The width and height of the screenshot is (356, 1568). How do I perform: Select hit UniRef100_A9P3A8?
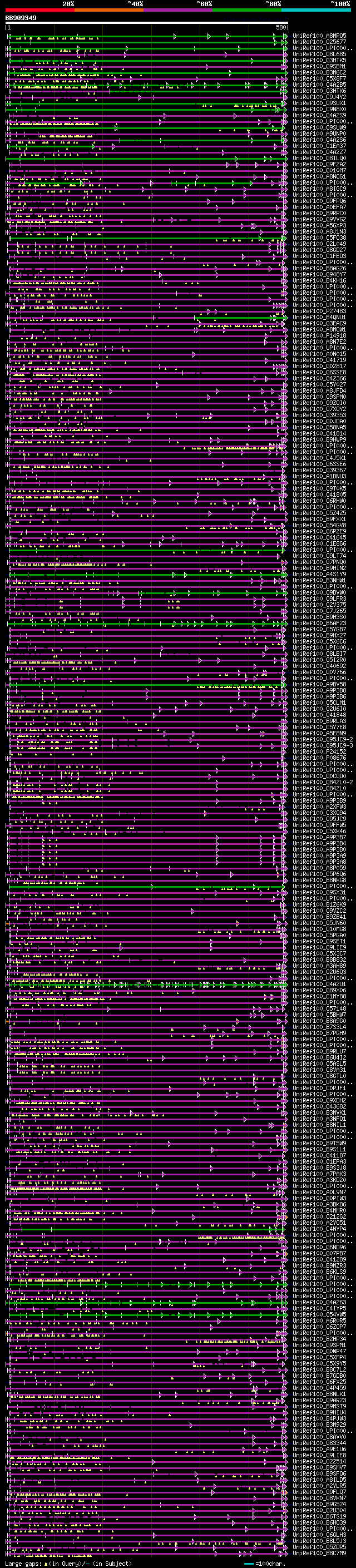tap(319, 862)
